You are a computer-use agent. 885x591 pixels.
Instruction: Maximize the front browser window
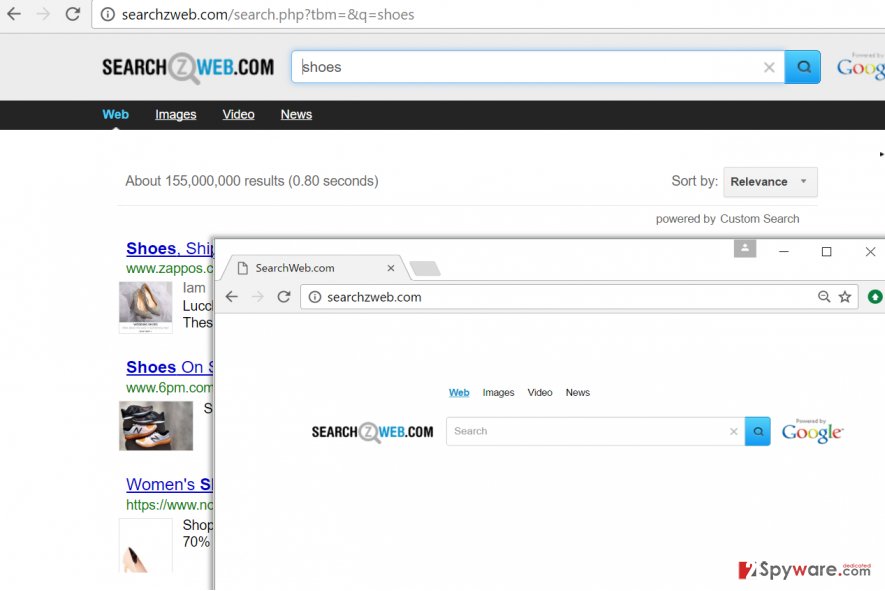coord(826,251)
